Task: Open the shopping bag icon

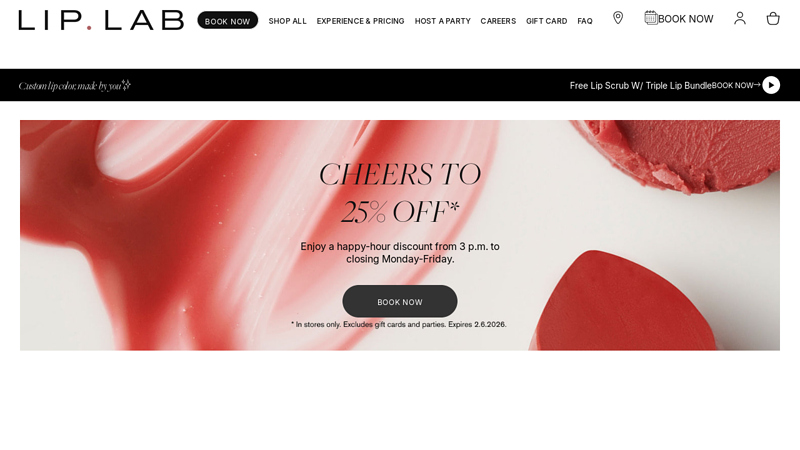Action: 773,18
